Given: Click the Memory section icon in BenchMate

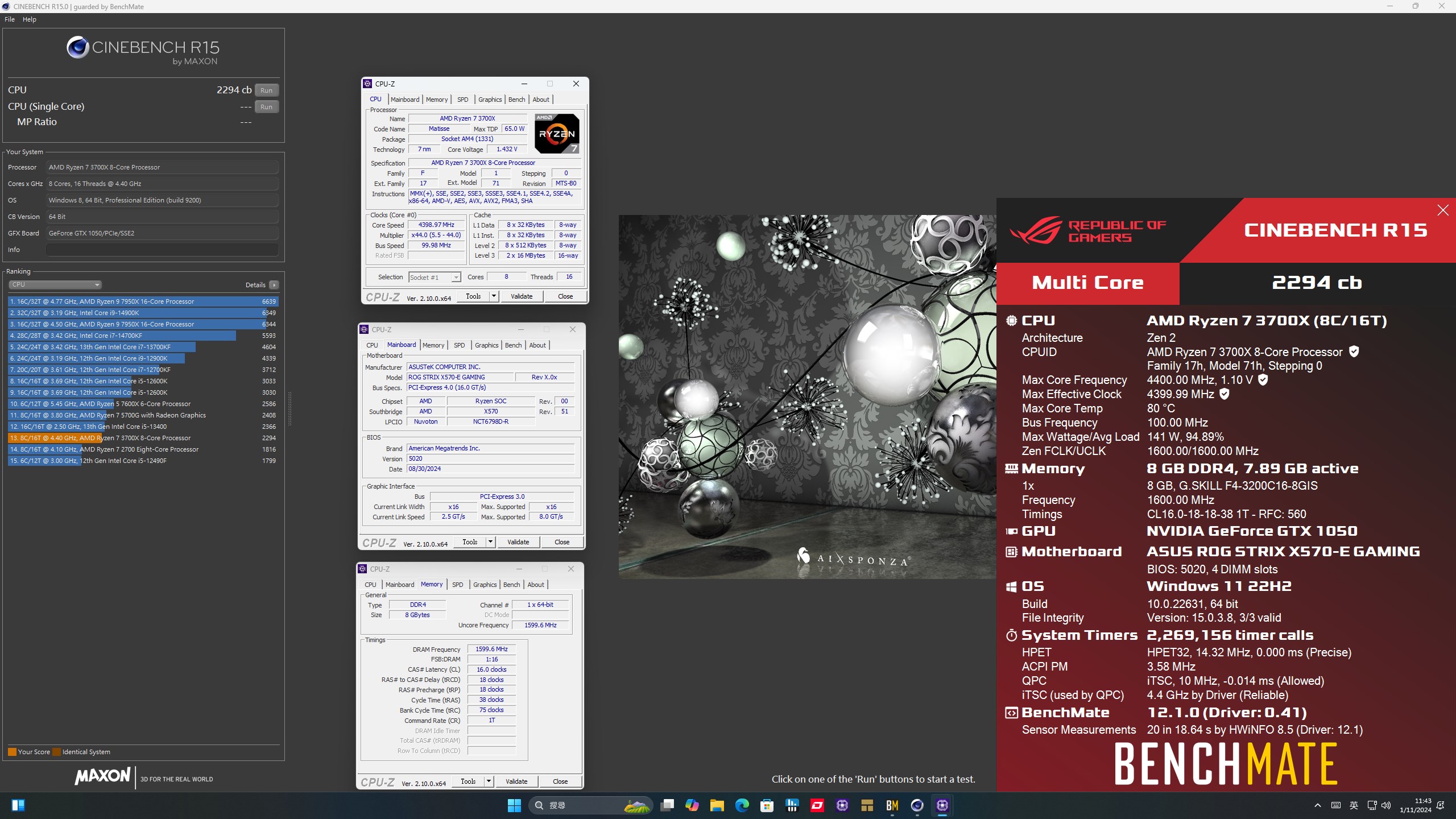Looking at the screenshot, I should coord(1011,469).
